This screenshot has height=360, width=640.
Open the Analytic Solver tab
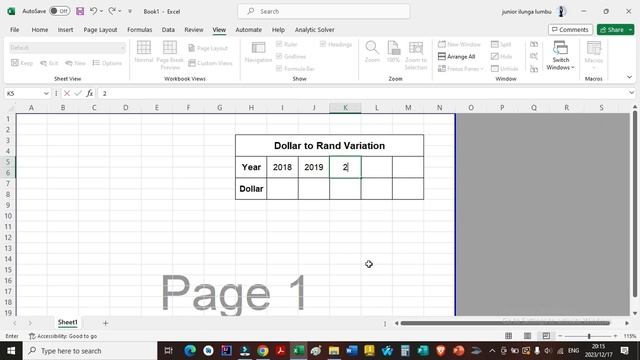(314, 30)
